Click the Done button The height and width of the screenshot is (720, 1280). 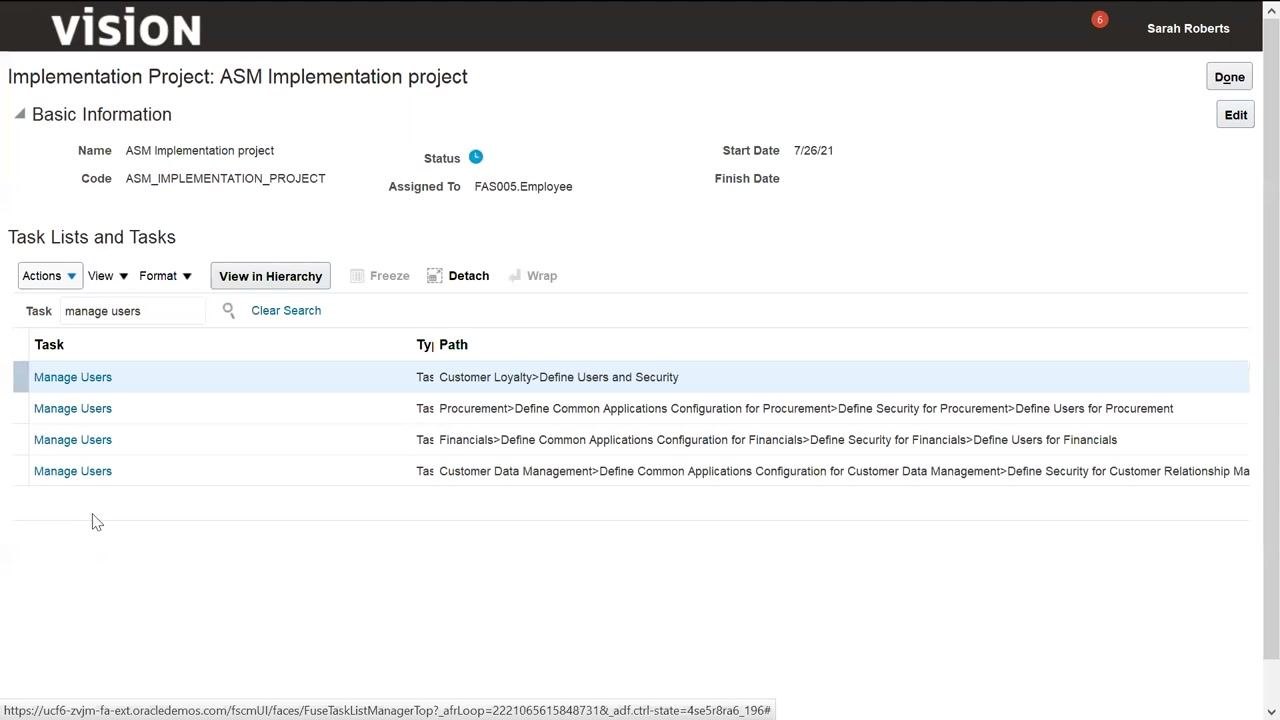(1229, 77)
